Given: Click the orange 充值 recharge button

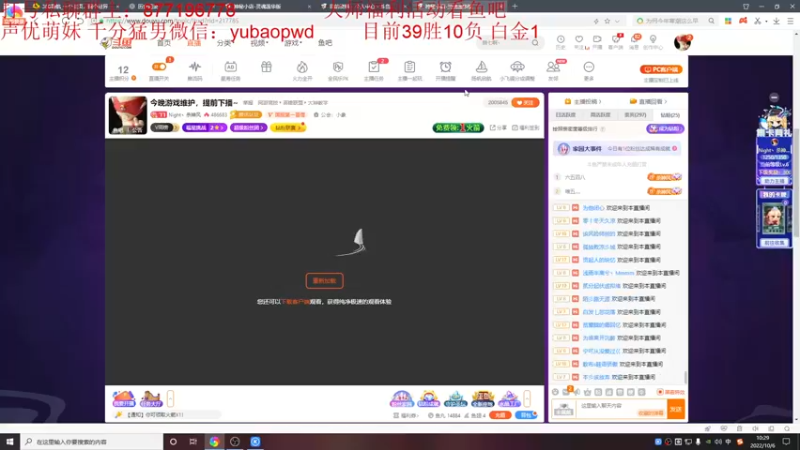Looking at the screenshot, I should pos(500,415).
